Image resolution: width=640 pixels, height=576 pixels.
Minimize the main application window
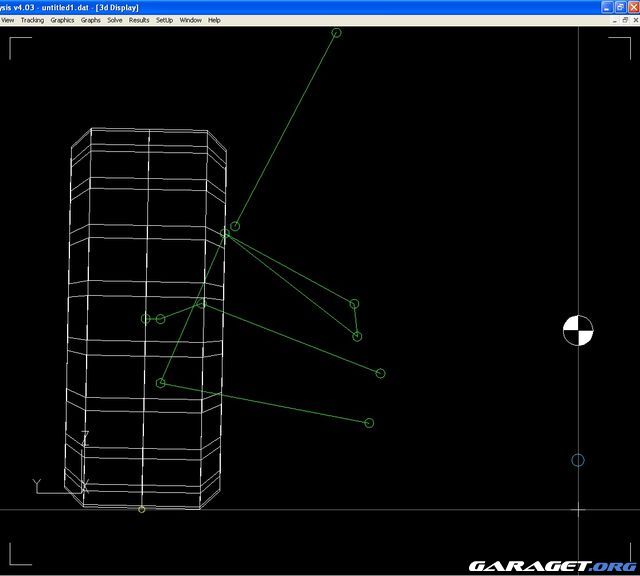(607, 6)
